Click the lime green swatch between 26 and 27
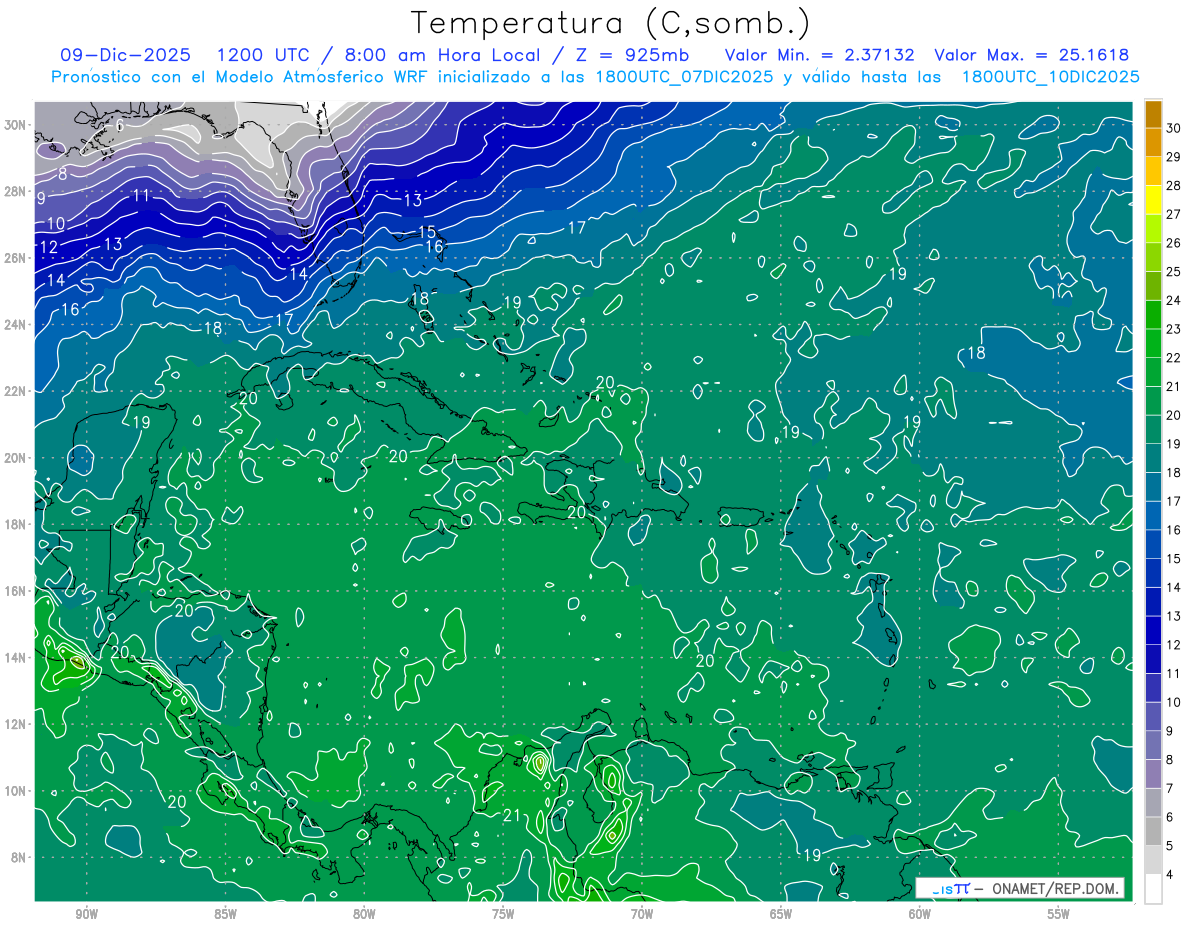 click(1153, 228)
